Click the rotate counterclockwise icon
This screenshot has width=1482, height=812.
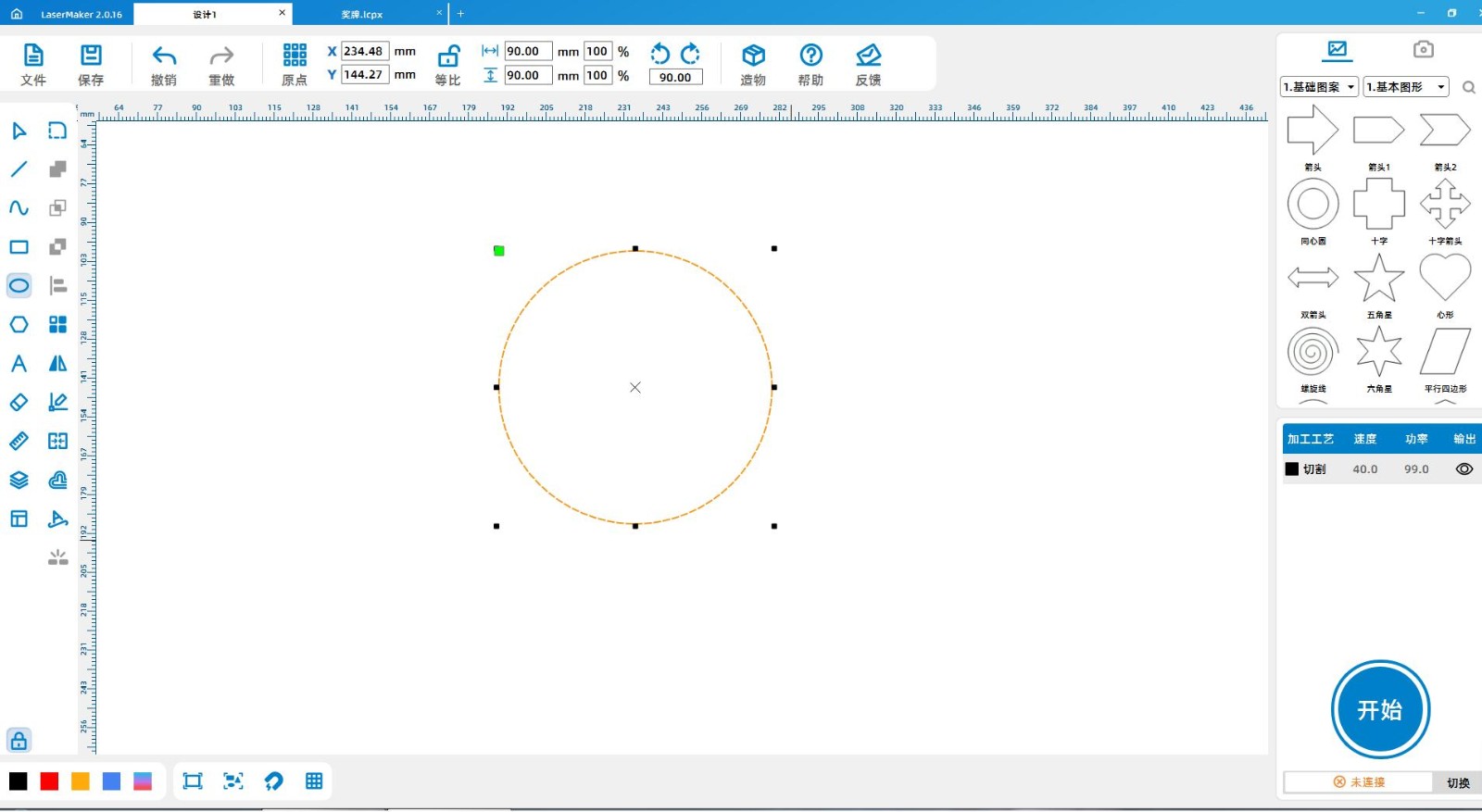coord(659,54)
